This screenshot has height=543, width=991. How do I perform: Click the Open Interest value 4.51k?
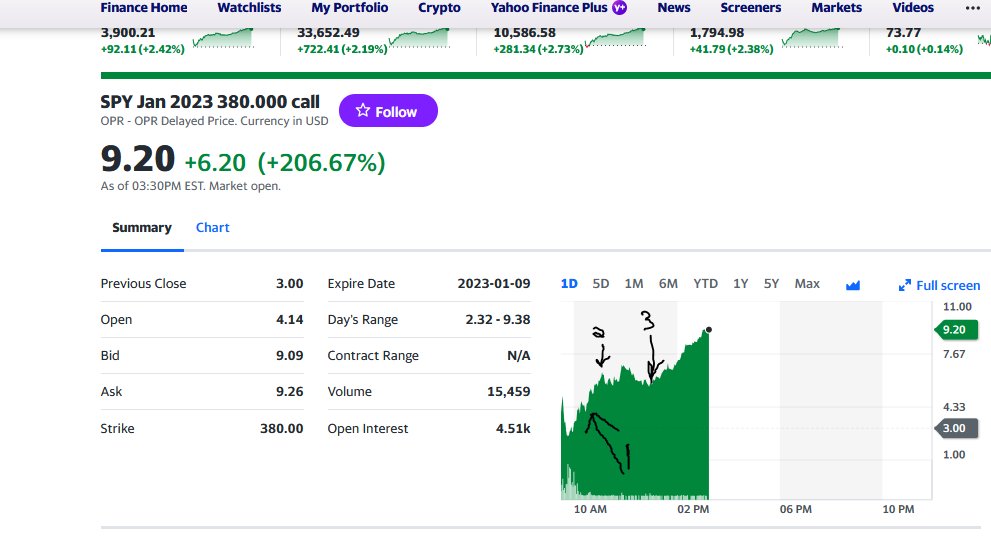513,429
